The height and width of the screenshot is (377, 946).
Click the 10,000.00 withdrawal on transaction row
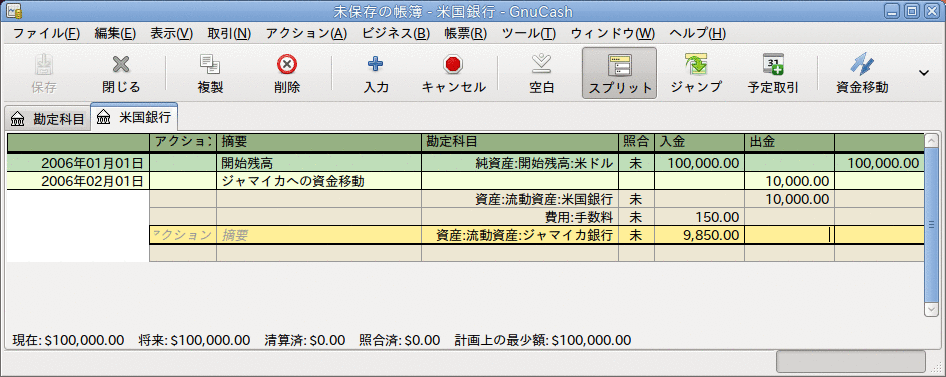(x=789, y=181)
